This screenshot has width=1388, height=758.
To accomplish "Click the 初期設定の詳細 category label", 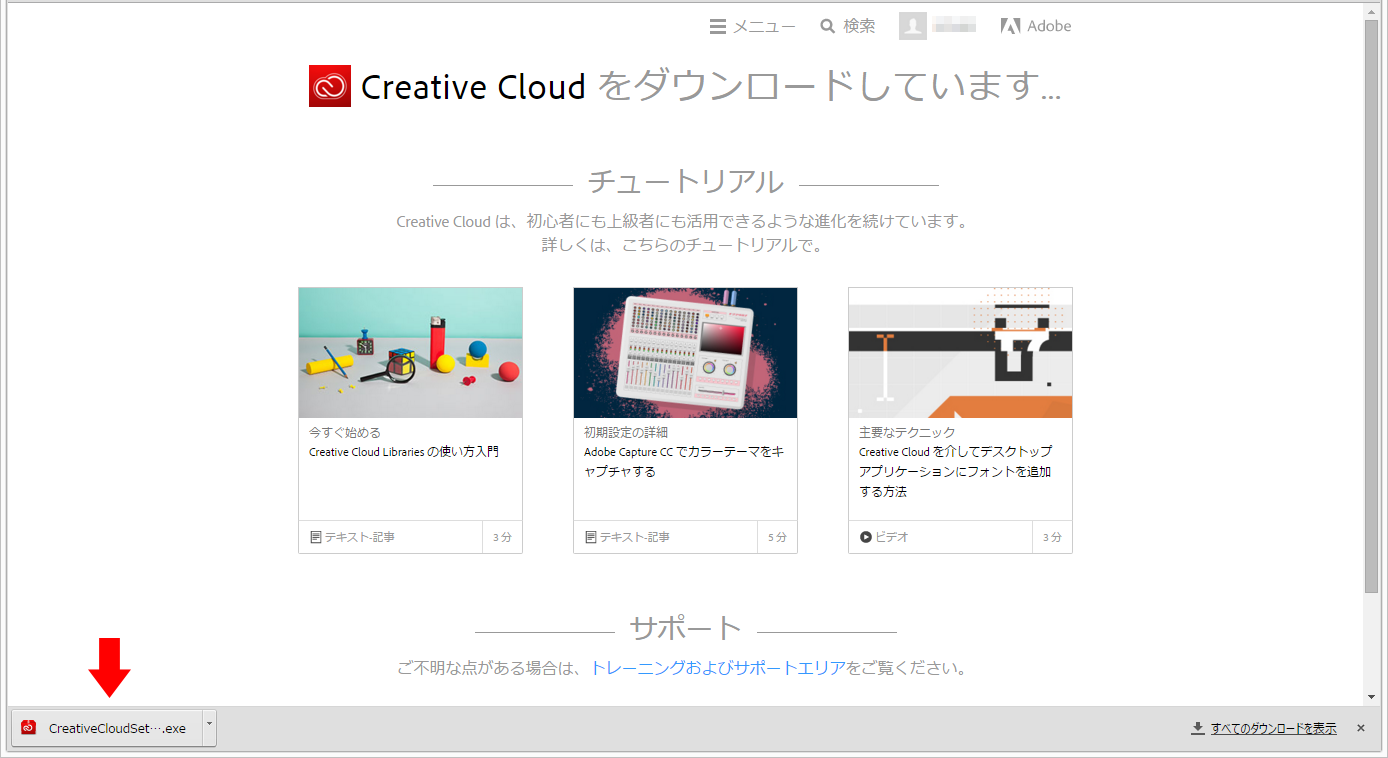I will click(x=626, y=432).
